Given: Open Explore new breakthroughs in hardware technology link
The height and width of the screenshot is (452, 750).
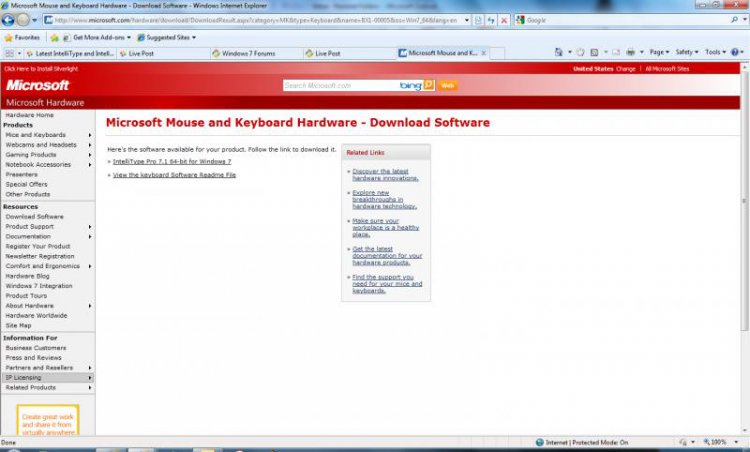Looking at the screenshot, I should [x=384, y=199].
